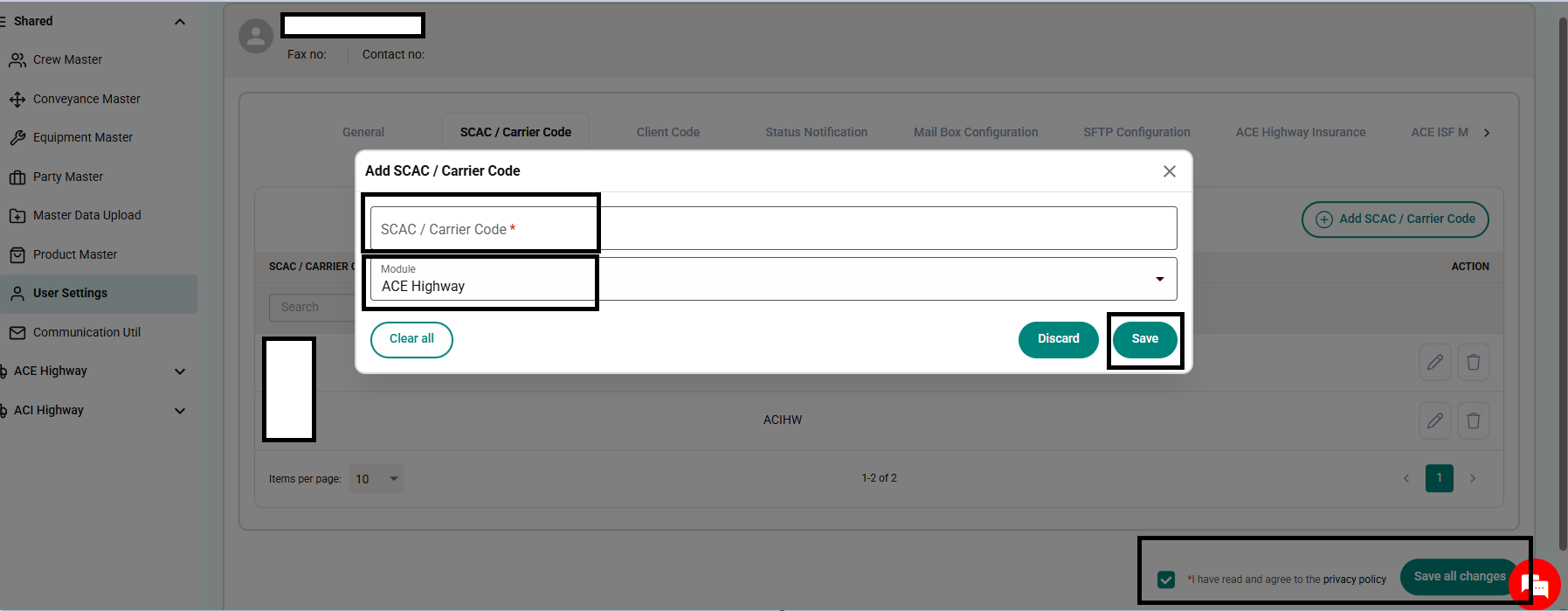
Task: Click the Clear all button
Action: point(411,339)
